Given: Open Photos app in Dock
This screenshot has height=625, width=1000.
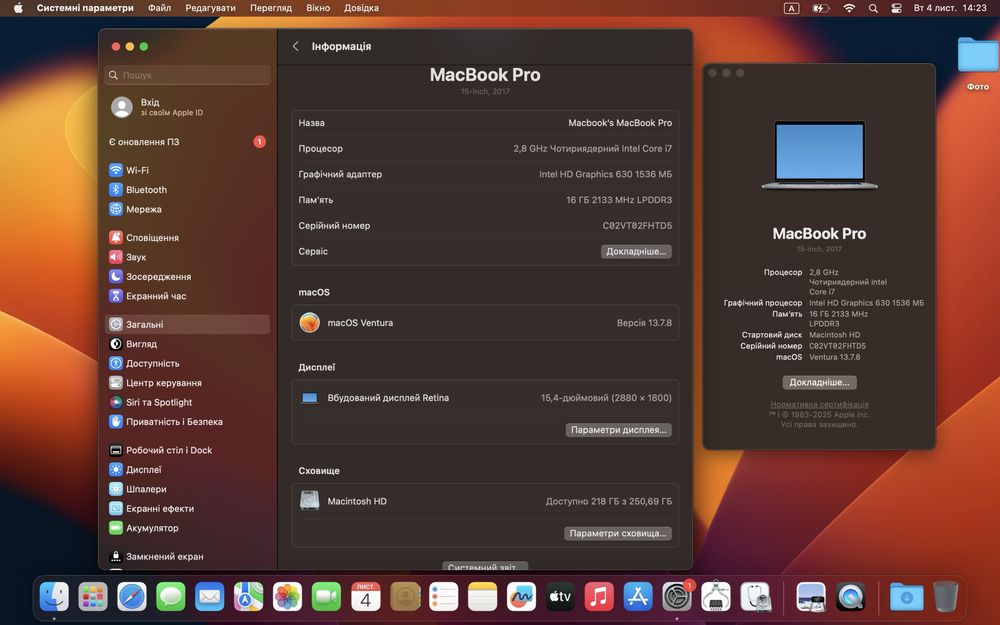Looking at the screenshot, I should click(288, 597).
